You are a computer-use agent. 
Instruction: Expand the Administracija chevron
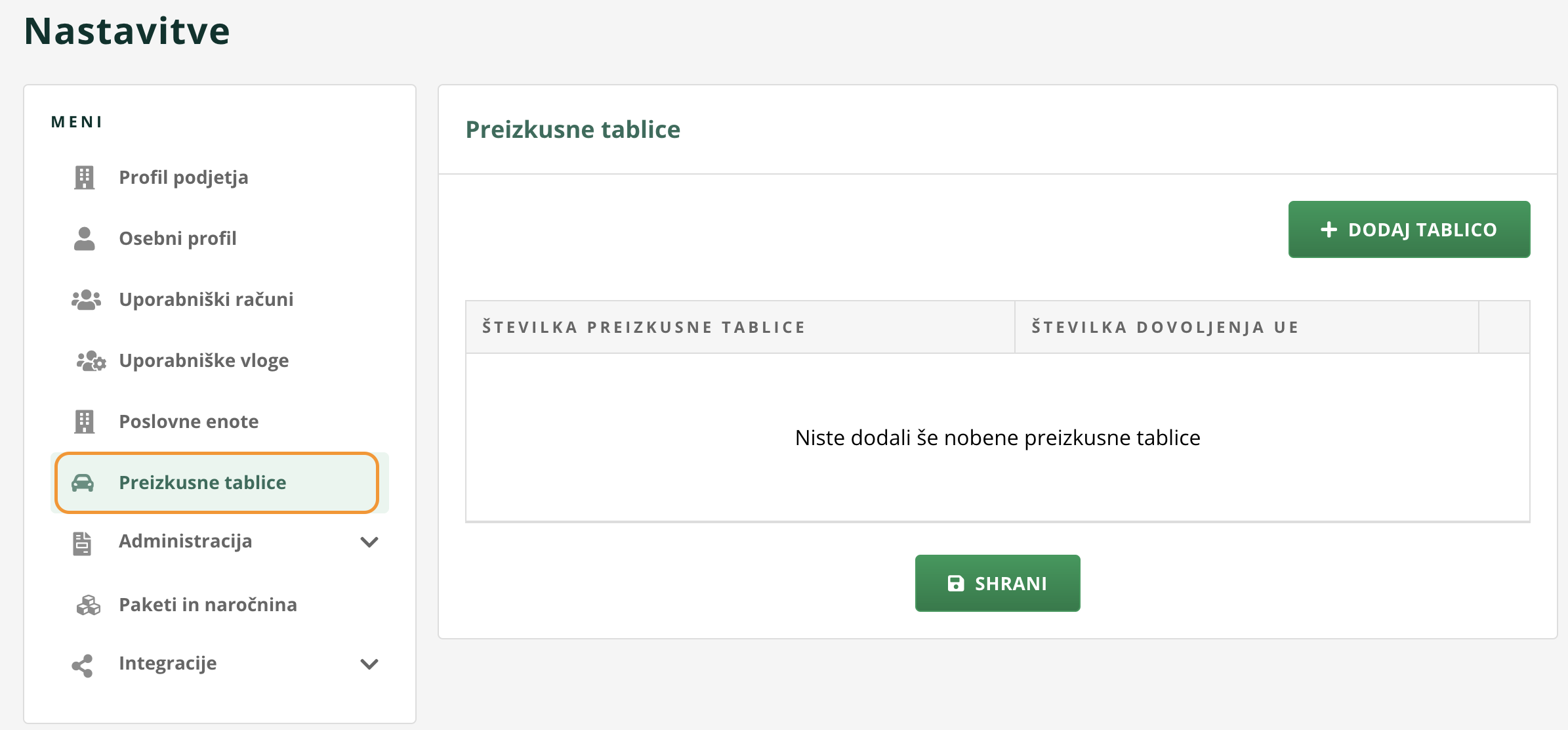point(369,542)
